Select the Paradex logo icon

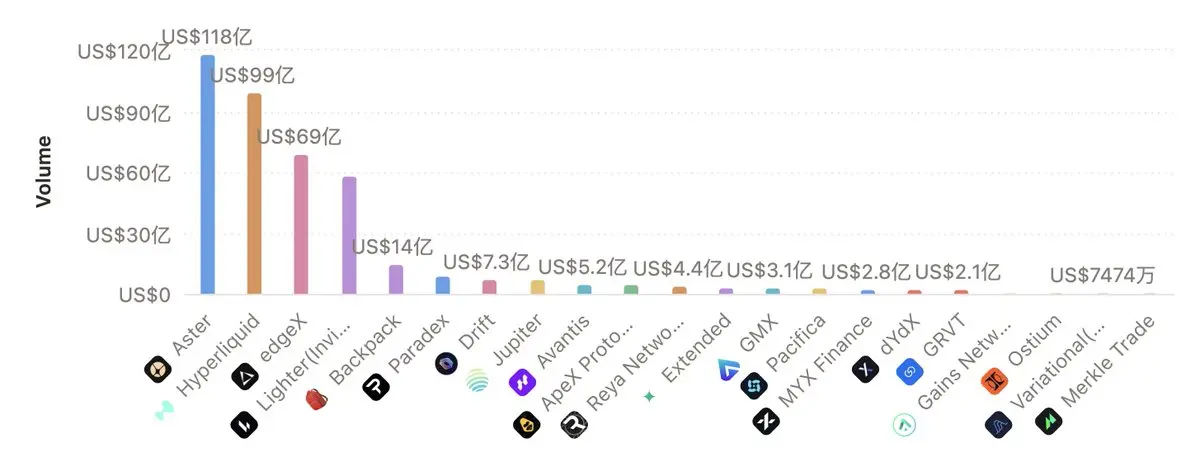coord(376,387)
